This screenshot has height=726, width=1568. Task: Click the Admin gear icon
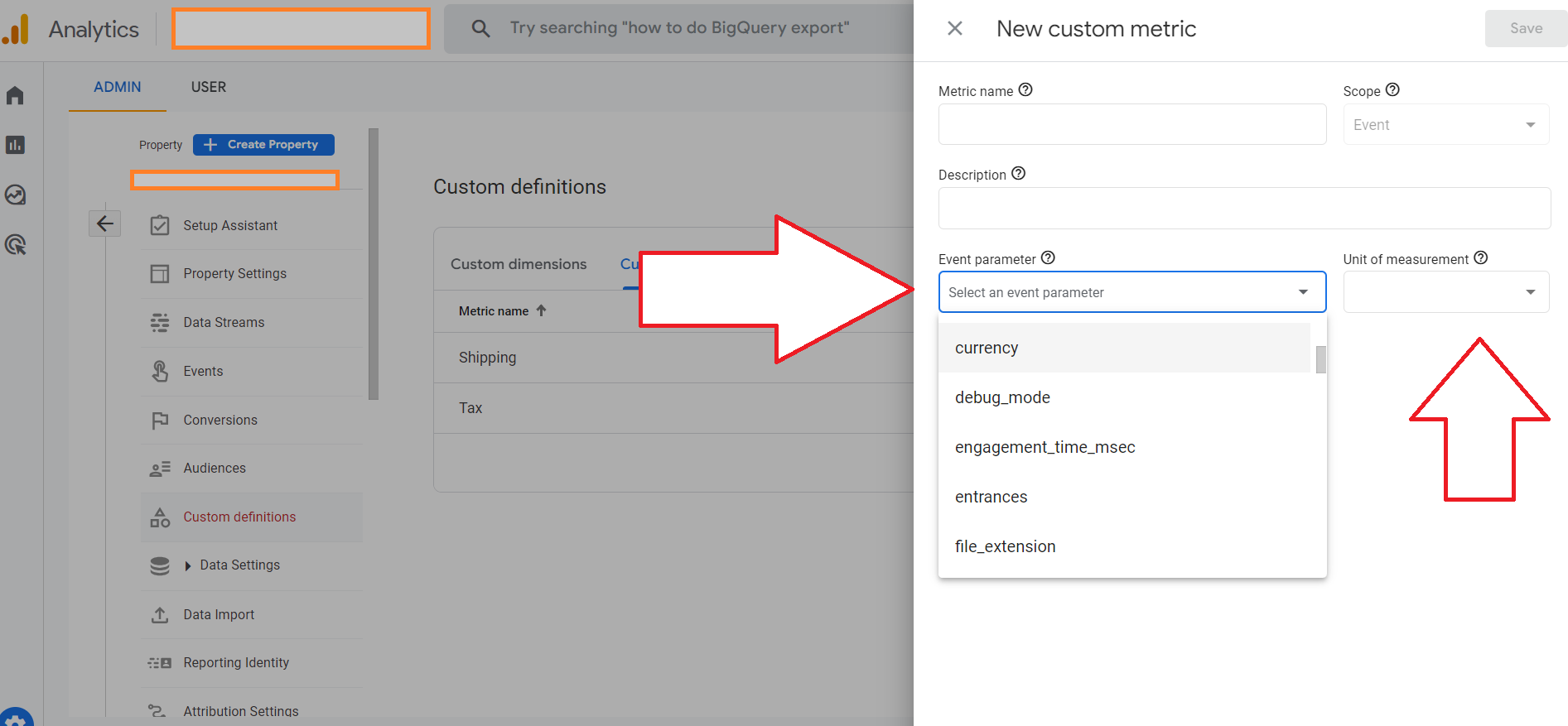coord(17,719)
